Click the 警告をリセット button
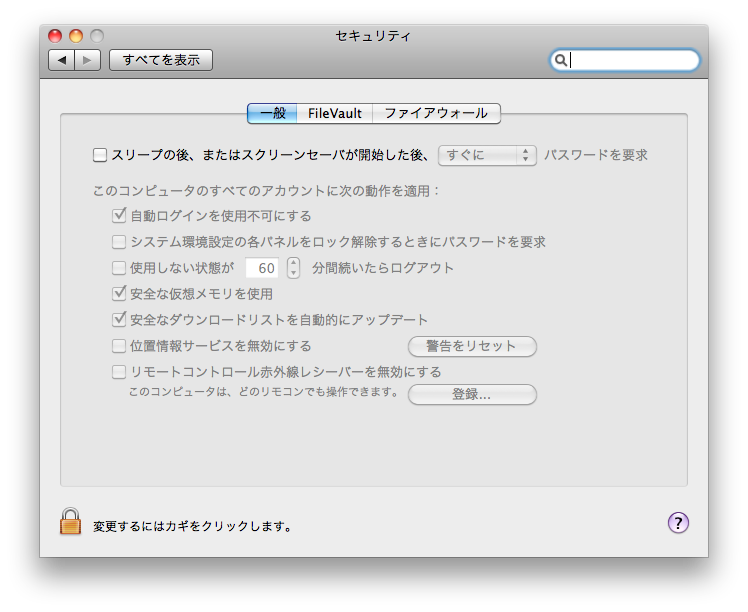 (x=472, y=346)
